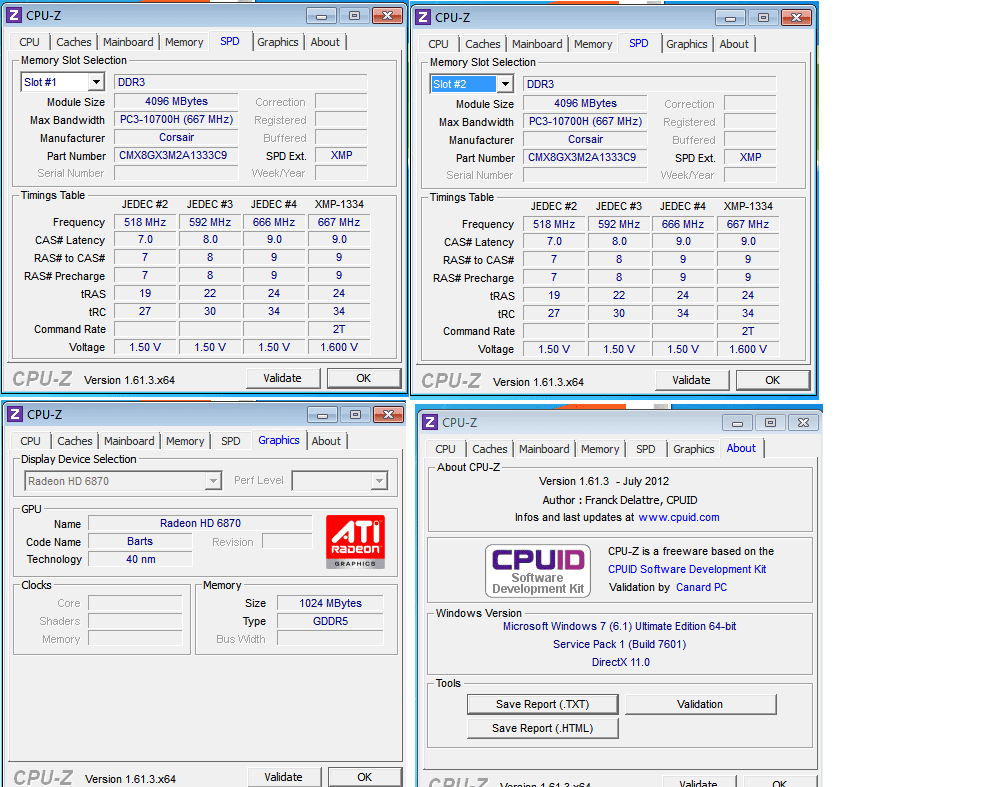Click the CPU-Z title icon in About window
1002x787 pixels.
click(430, 422)
